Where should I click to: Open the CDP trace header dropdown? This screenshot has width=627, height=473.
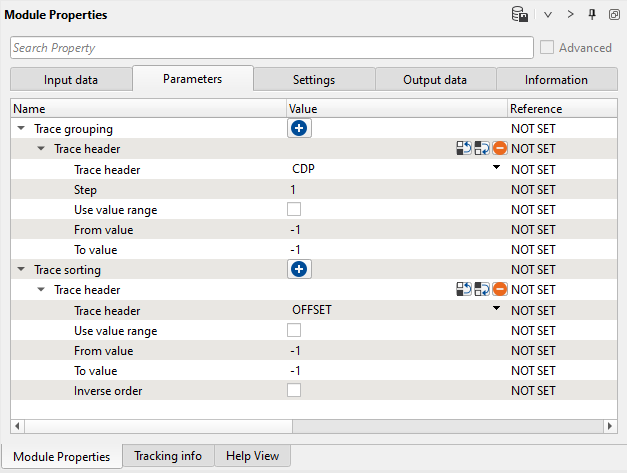tap(496, 169)
